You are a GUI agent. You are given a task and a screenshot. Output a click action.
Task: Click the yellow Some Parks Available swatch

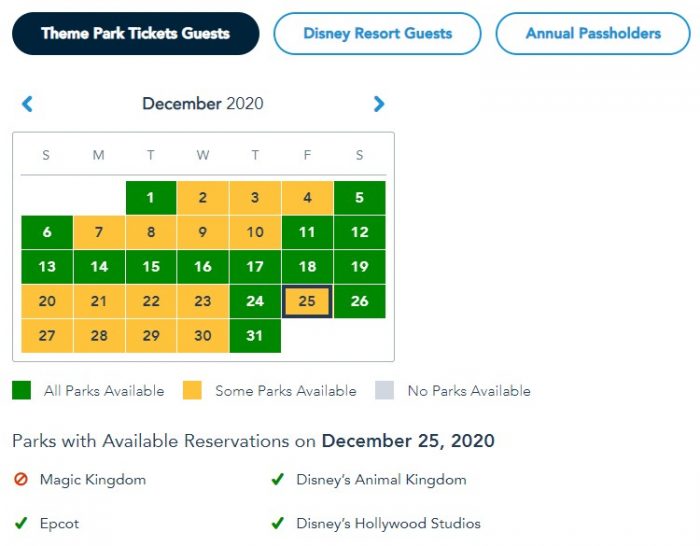click(x=192, y=390)
